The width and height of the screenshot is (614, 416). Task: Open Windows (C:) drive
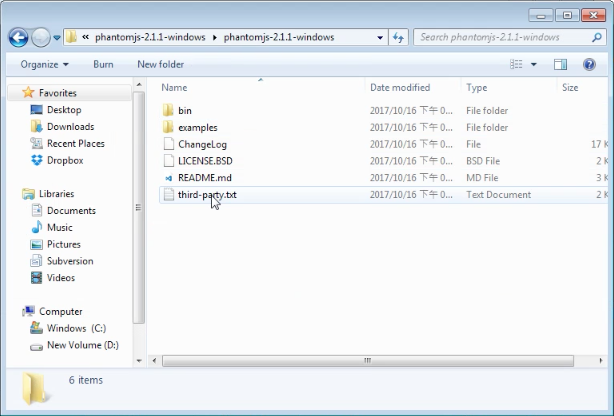tap(76, 328)
